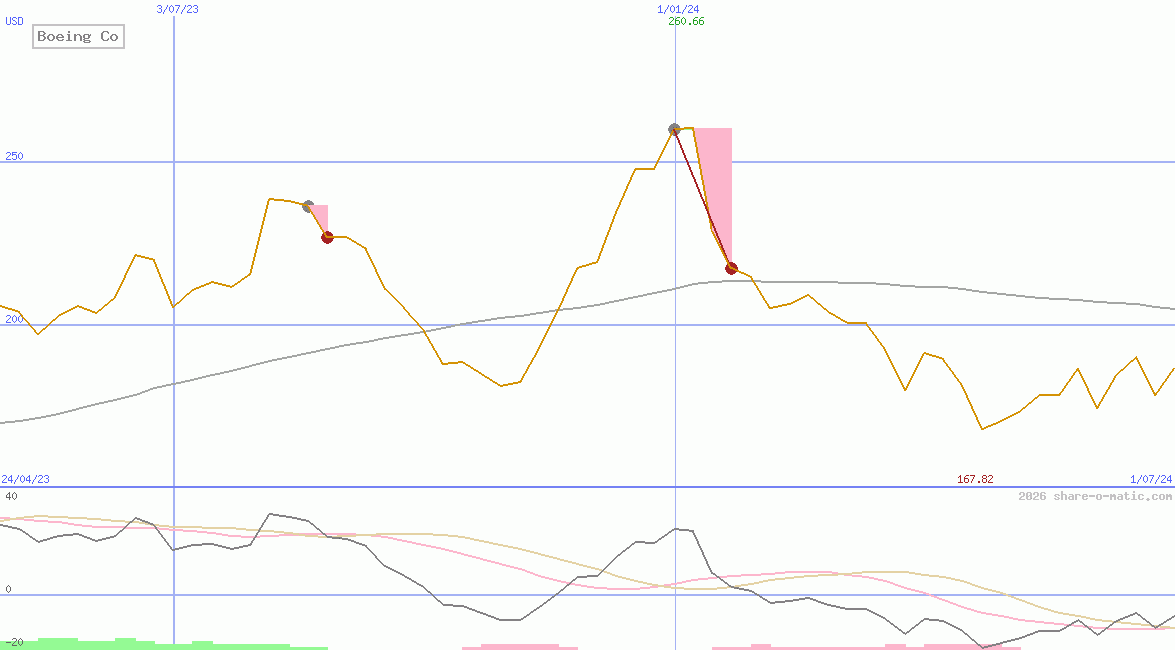Screen dimensions: 1175x650
Task: Click the red 167.82 low price label
Action: point(975,480)
